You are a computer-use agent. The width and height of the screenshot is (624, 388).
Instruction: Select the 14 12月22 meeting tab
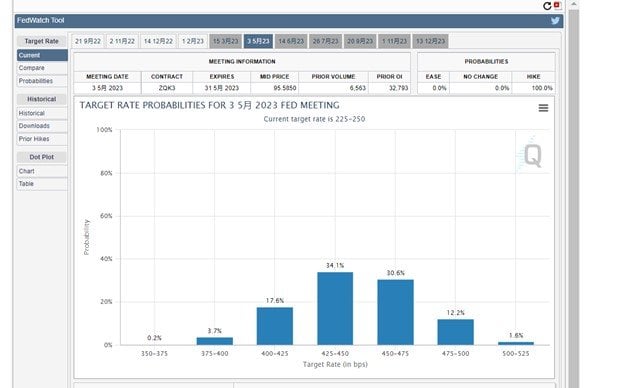(158, 41)
